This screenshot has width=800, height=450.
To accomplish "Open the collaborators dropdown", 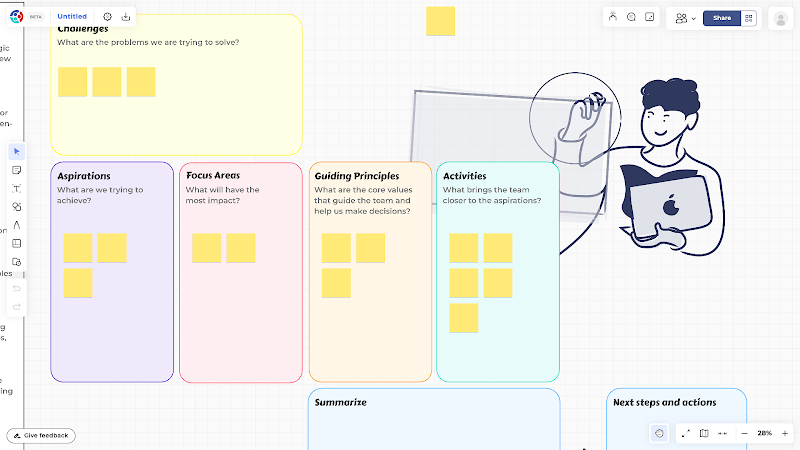I will tap(685, 18).
